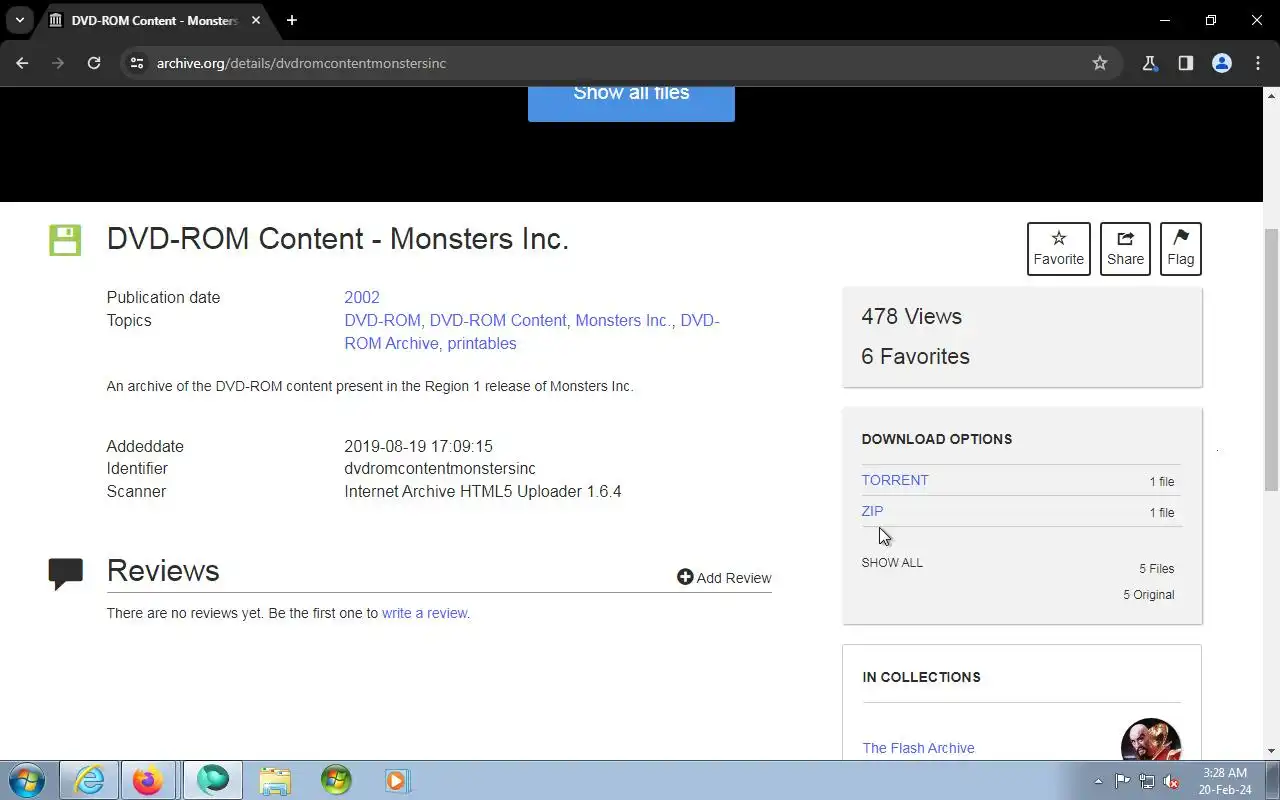Click the 5 Original files text
Viewport: 1280px width, 800px height.
click(1148, 594)
